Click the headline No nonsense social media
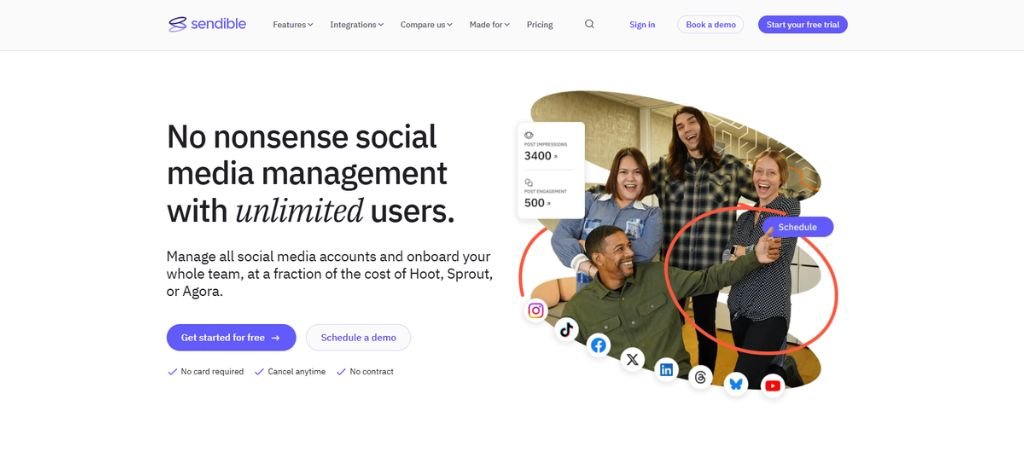Viewport: 1024px width, 452px height. [x=310, y=174]
